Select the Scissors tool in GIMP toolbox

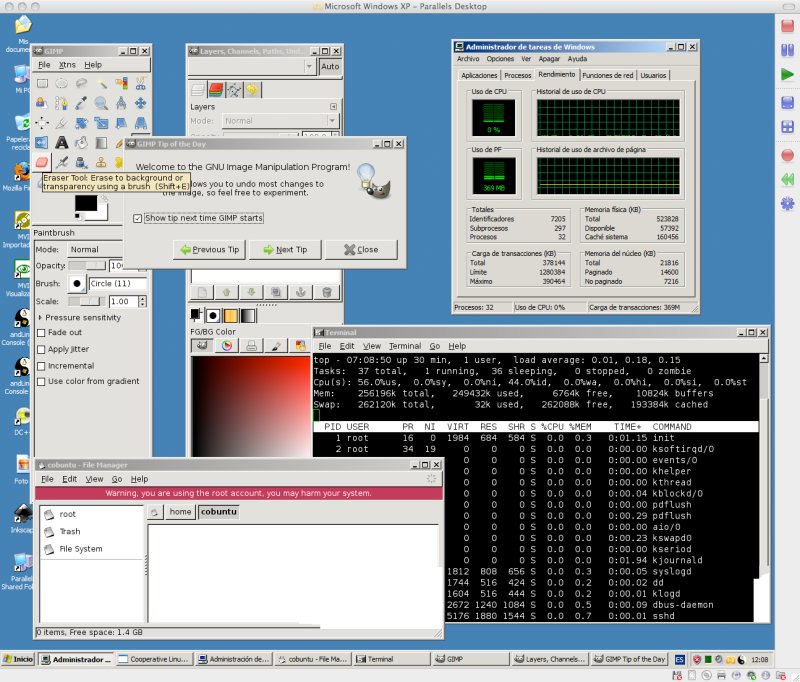point(141,83)
